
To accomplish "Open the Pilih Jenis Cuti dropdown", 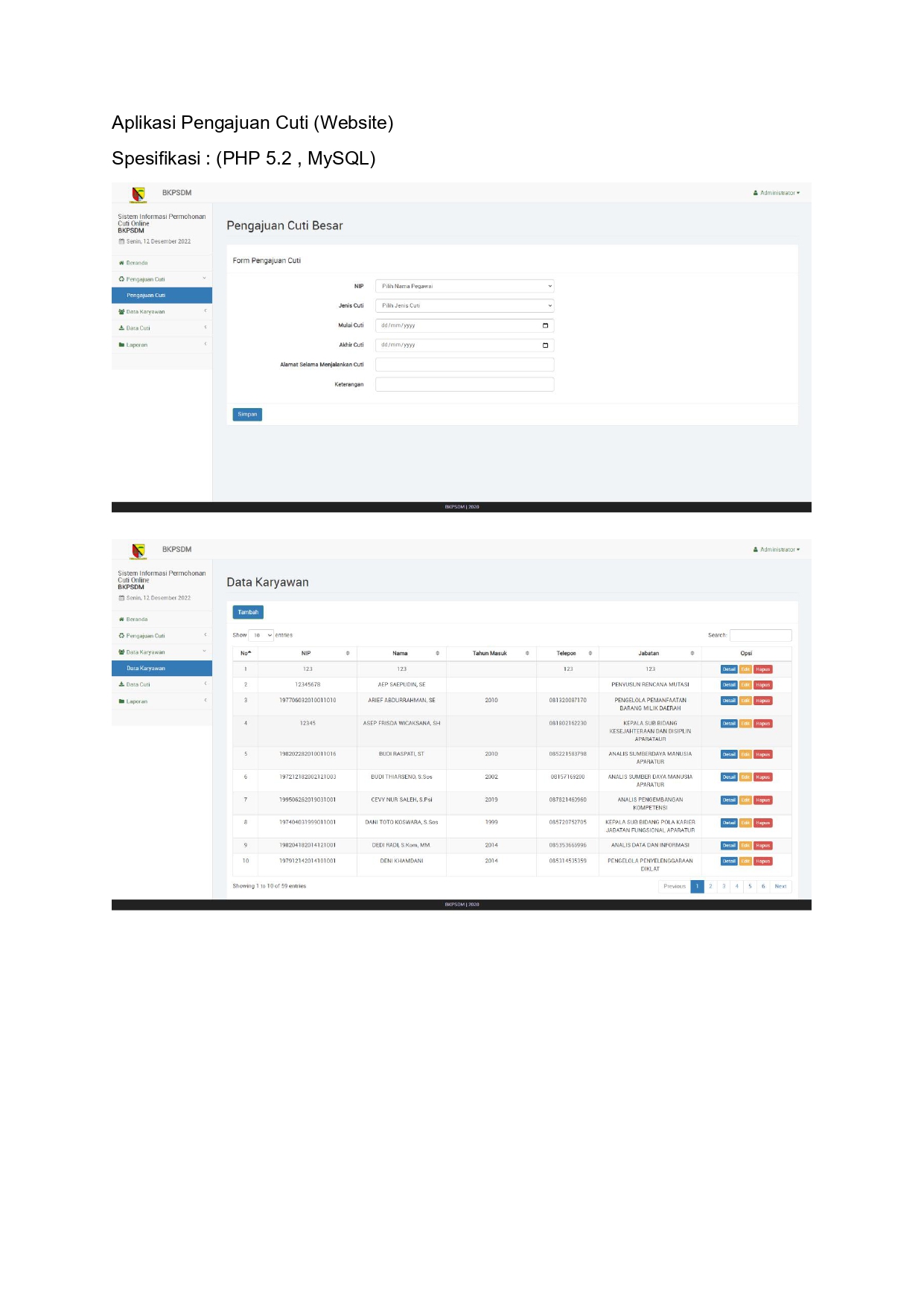I will [465, 306].
